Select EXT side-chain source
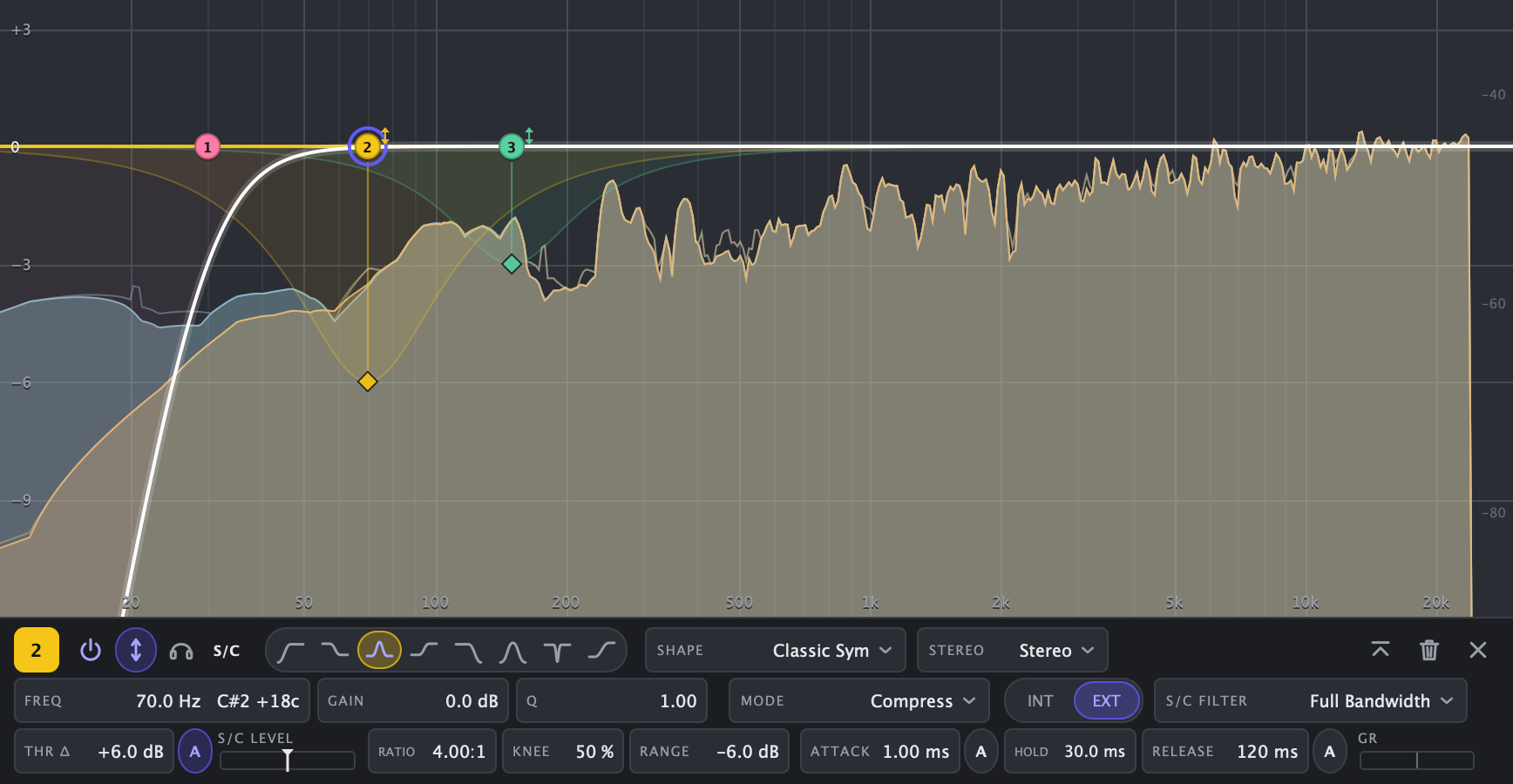1513x784 pixels. tap(1107, 701)
